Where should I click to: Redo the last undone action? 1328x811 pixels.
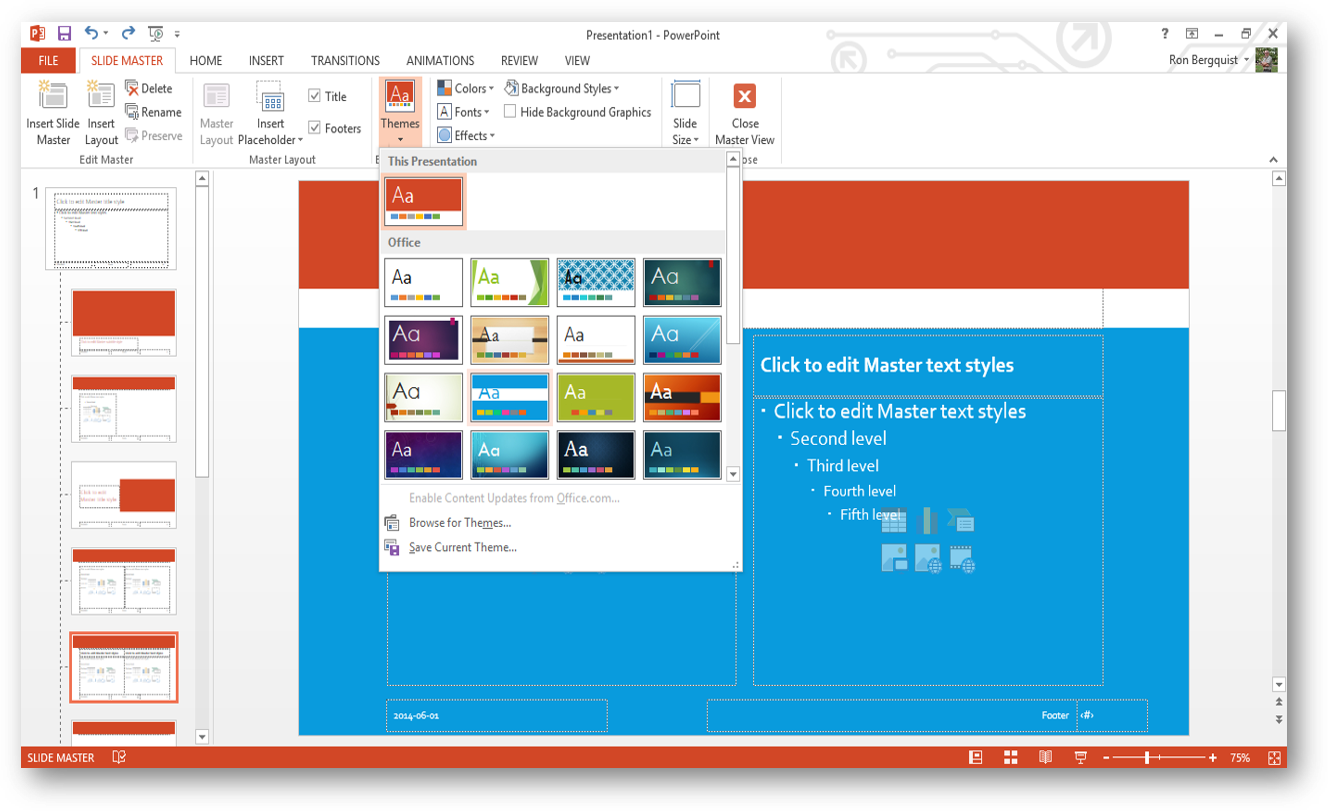pos(128,34)
